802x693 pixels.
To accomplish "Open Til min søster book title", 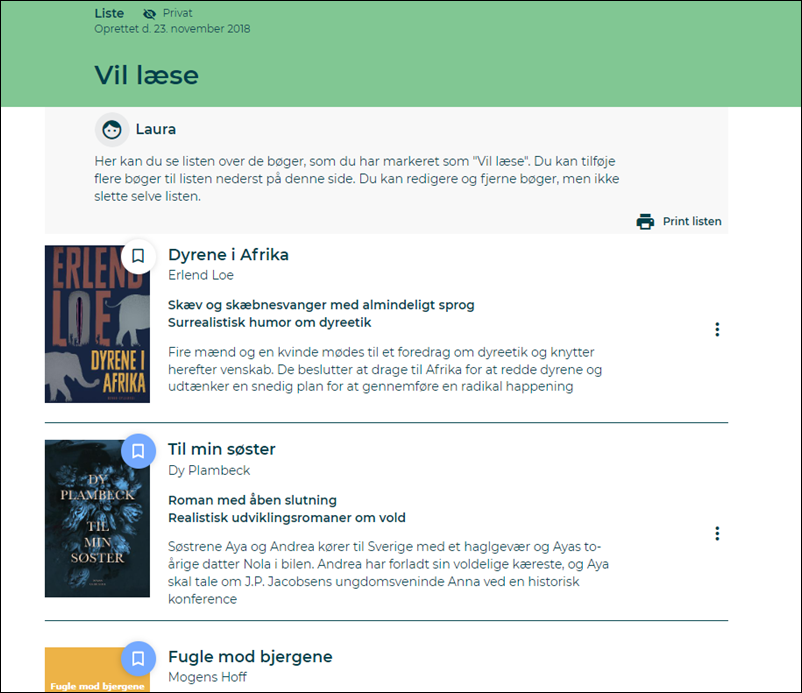I will [x=221, y=450].
